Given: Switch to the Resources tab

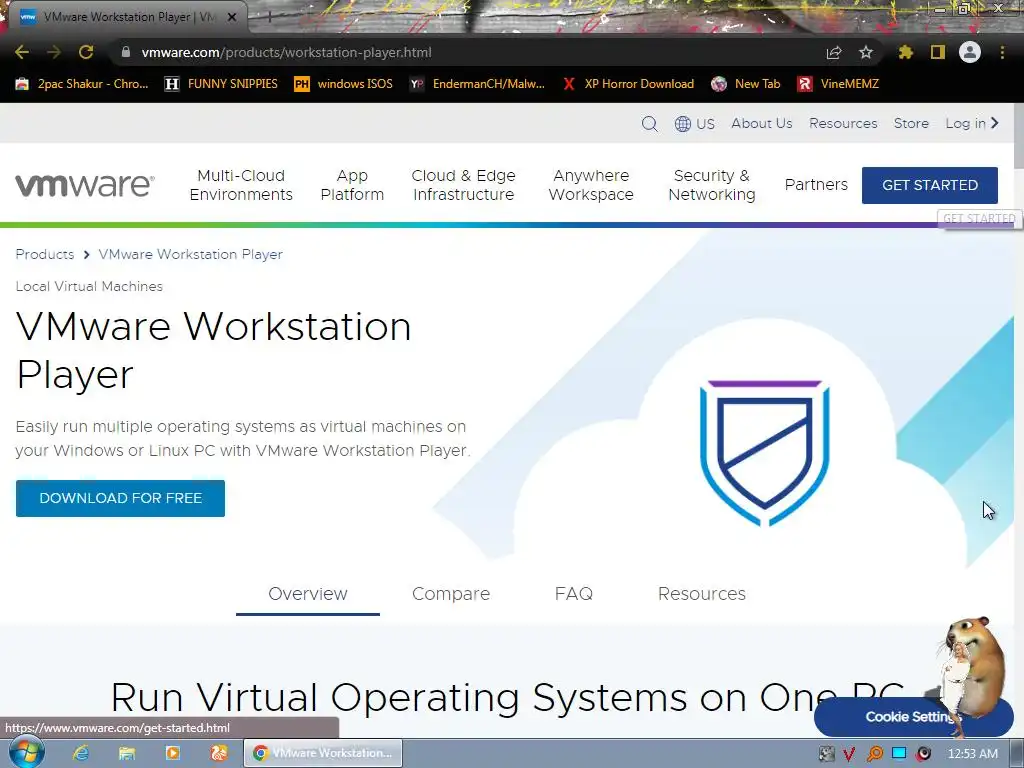Looking at the screenshot, I should point(701,594).
